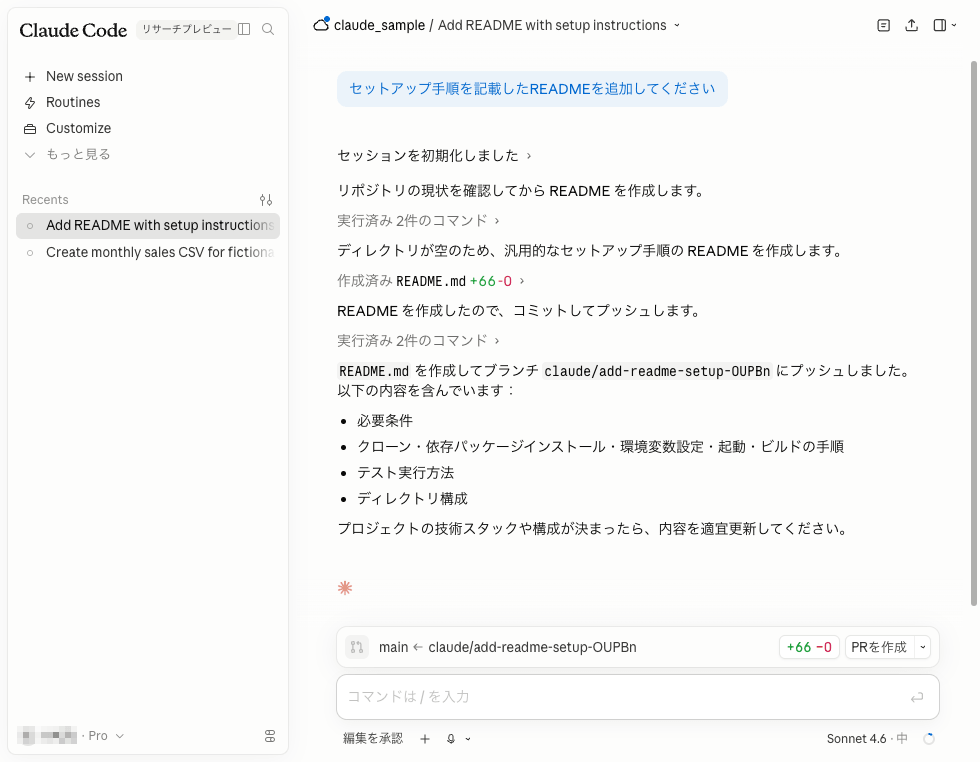
Task: Click the テスト実行方法 bullet item
Action: click(406, 473)
